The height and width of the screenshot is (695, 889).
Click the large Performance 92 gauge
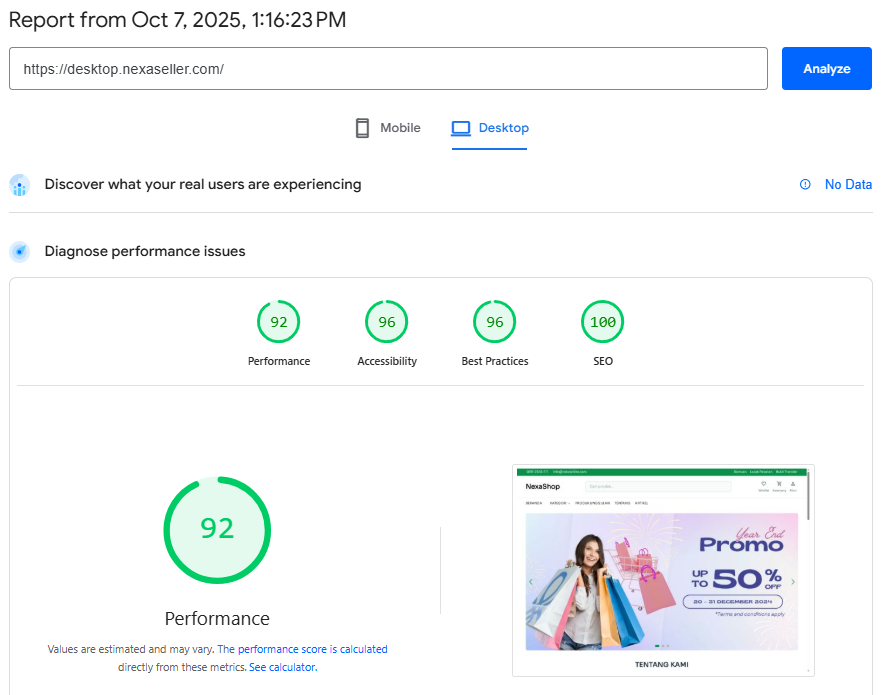pyautogui.click(x=217, y=530)
